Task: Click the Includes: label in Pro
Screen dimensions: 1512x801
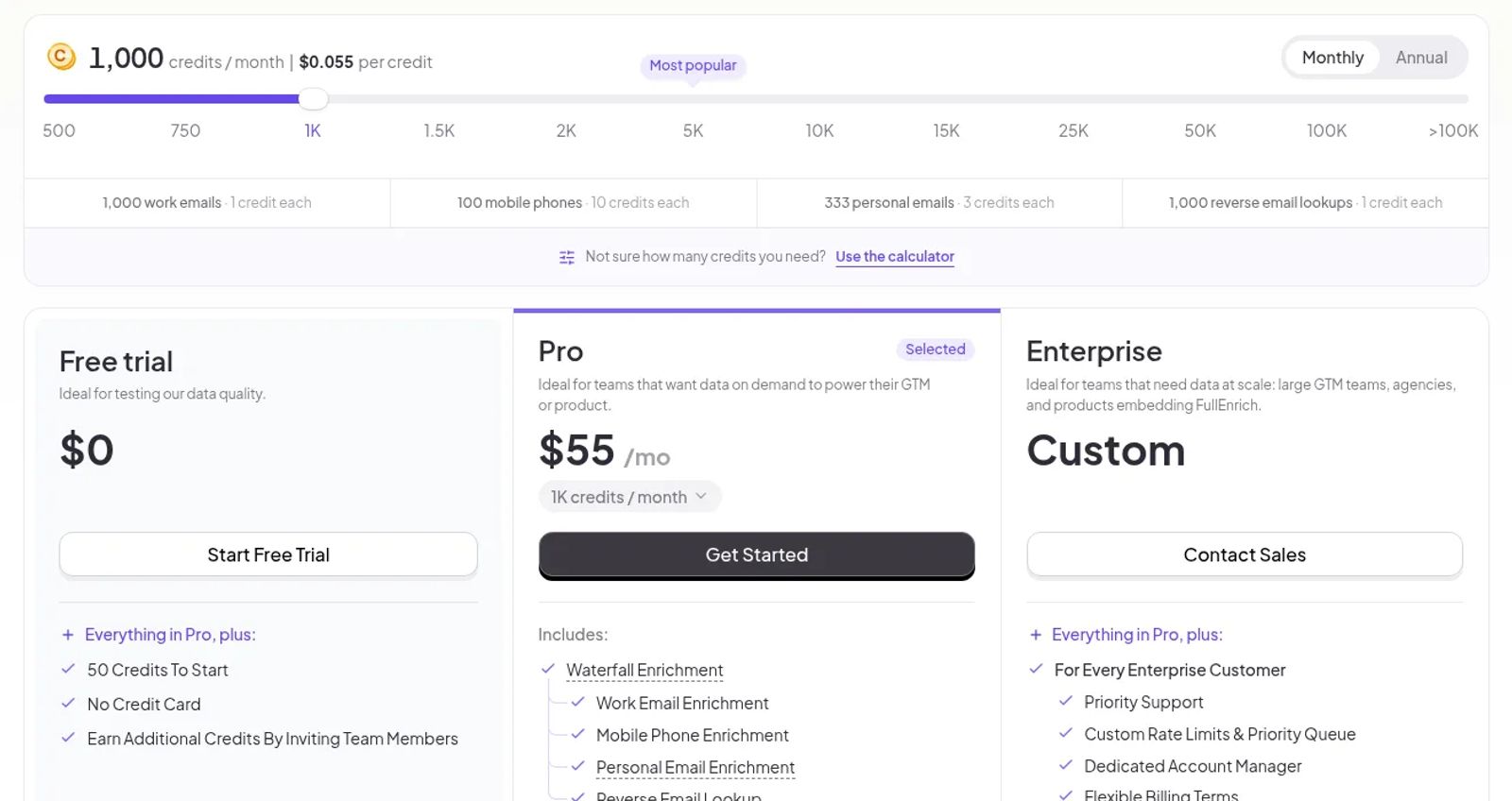Action: (573, 635)
